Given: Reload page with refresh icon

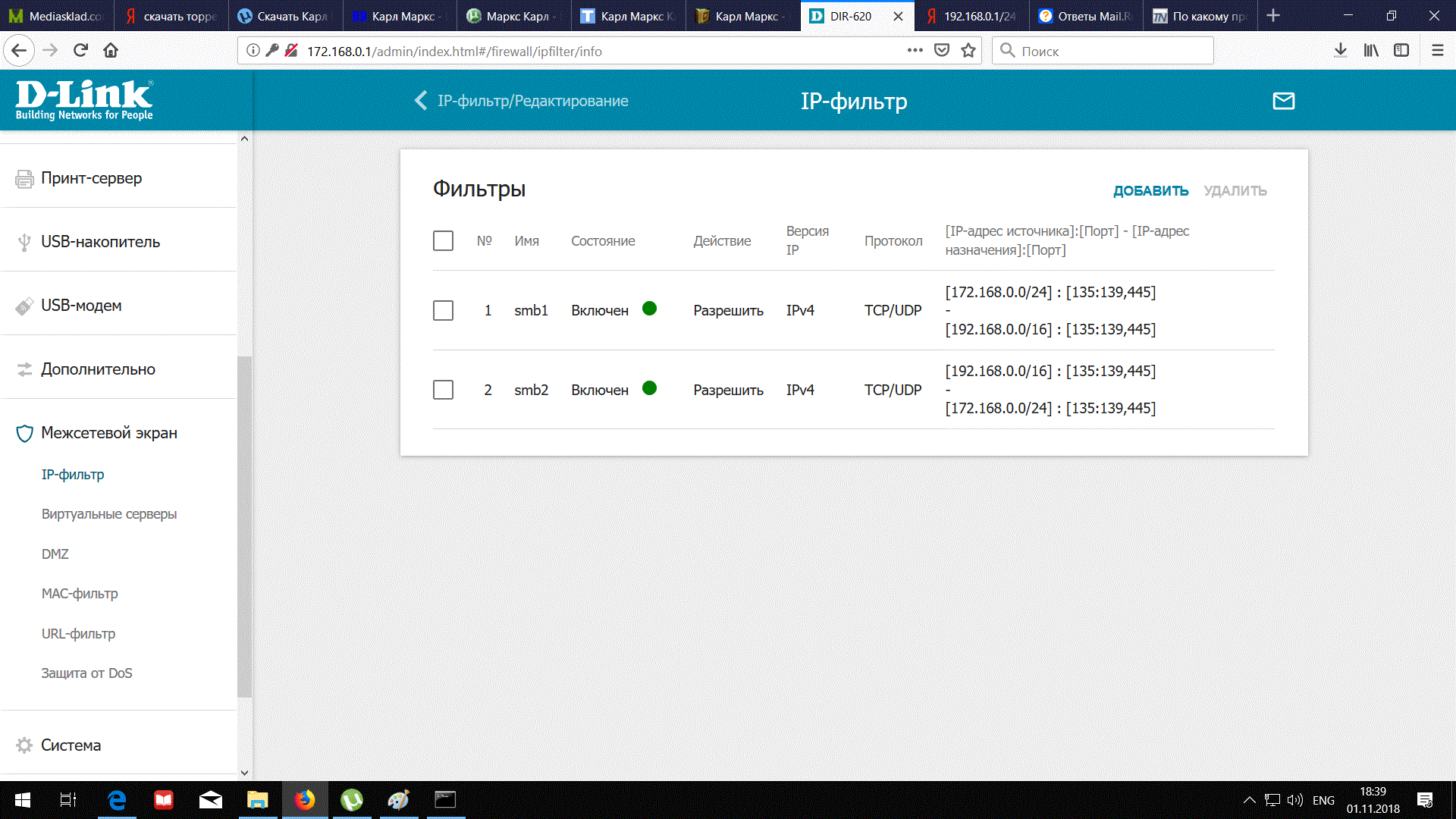Looking at the screenshot, I should pyautogui.click(x=80, y=51).
